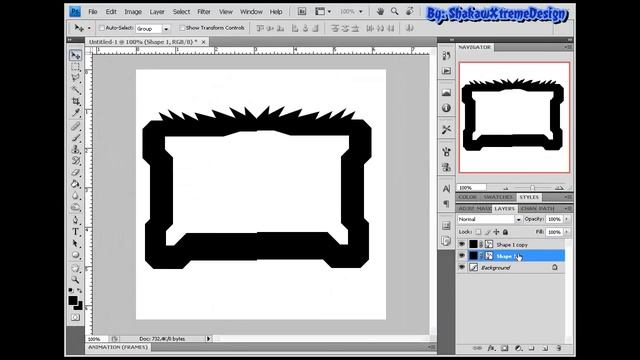The image size is (640, 360).
Task: Switch to the Color tab
Action: (468, 197)
